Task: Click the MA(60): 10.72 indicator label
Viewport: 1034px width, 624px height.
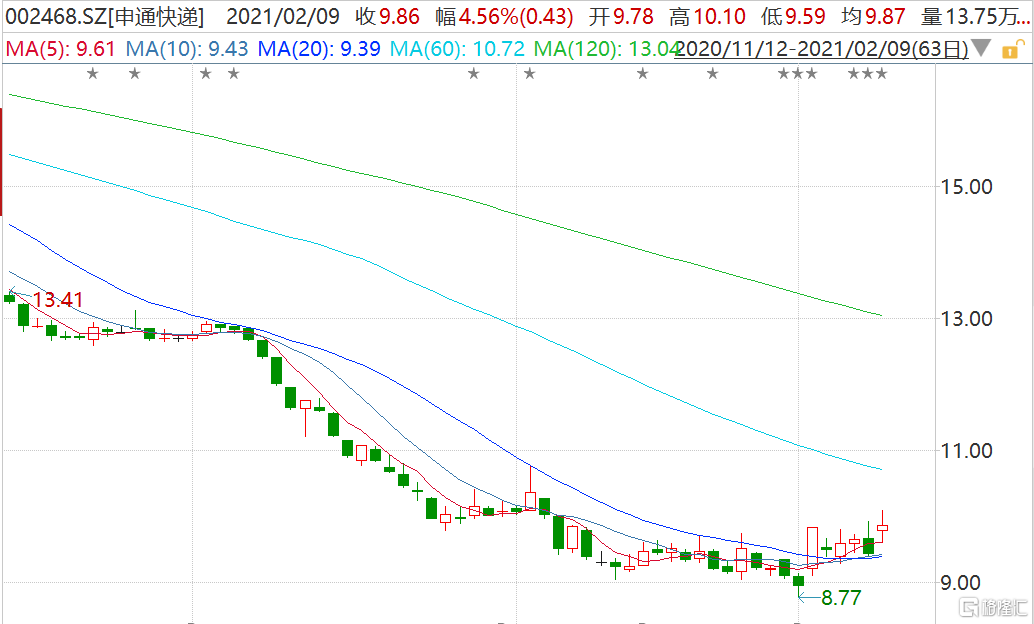Action: tap(458, 49)
